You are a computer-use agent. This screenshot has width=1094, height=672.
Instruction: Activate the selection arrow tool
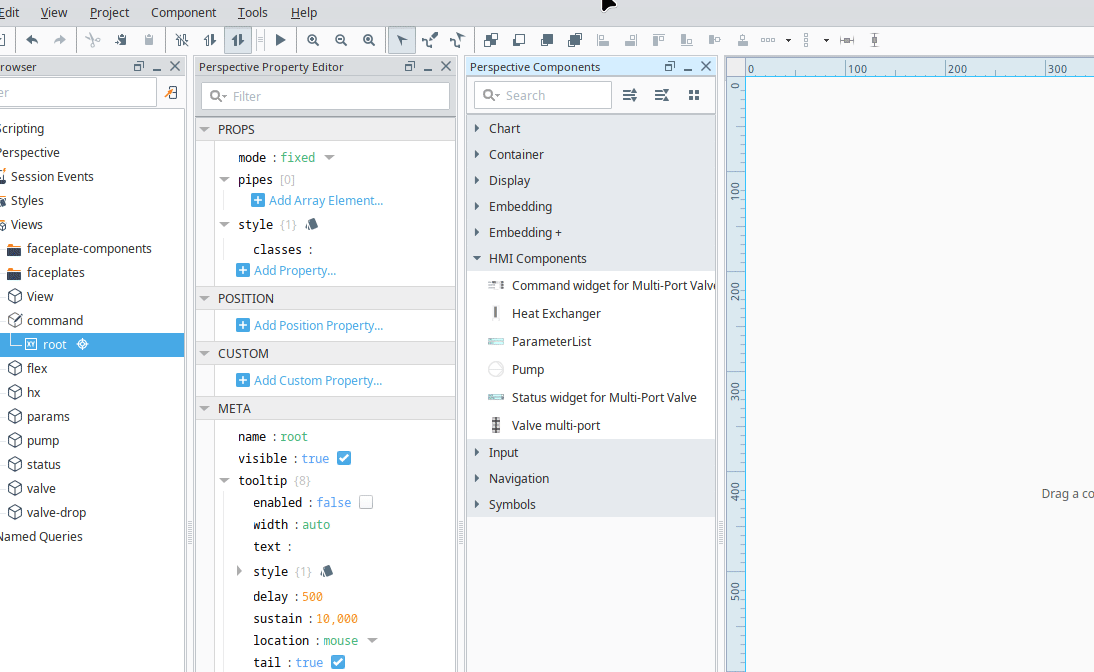402,40
